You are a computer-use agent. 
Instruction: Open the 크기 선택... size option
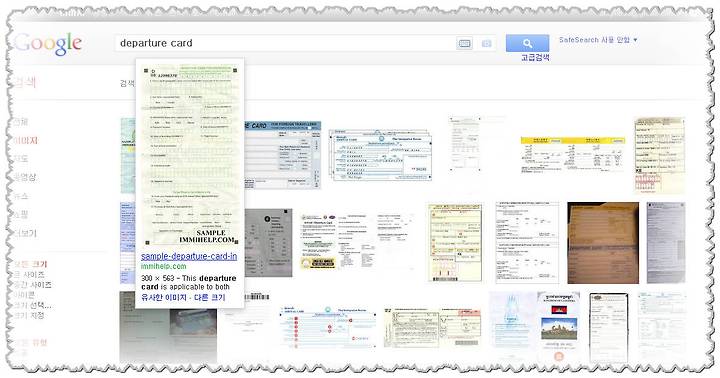(x=32, y=305)
